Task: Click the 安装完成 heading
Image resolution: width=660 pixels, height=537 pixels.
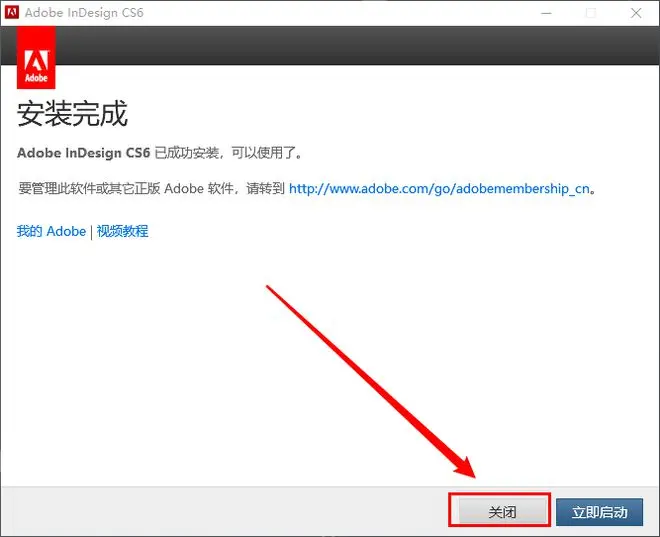Action: [72, 113]
